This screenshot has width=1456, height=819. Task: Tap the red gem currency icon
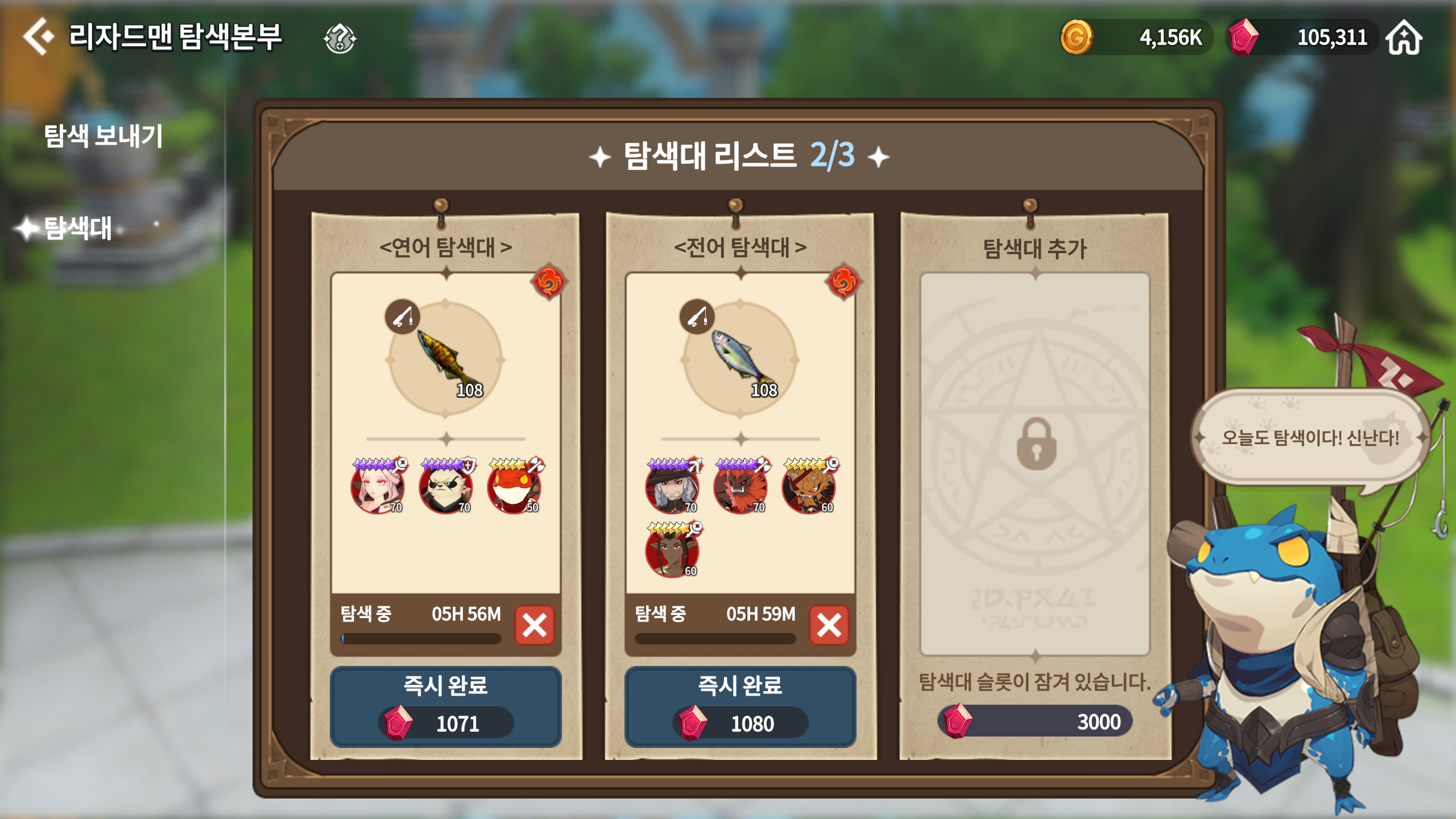[1243, 38]
